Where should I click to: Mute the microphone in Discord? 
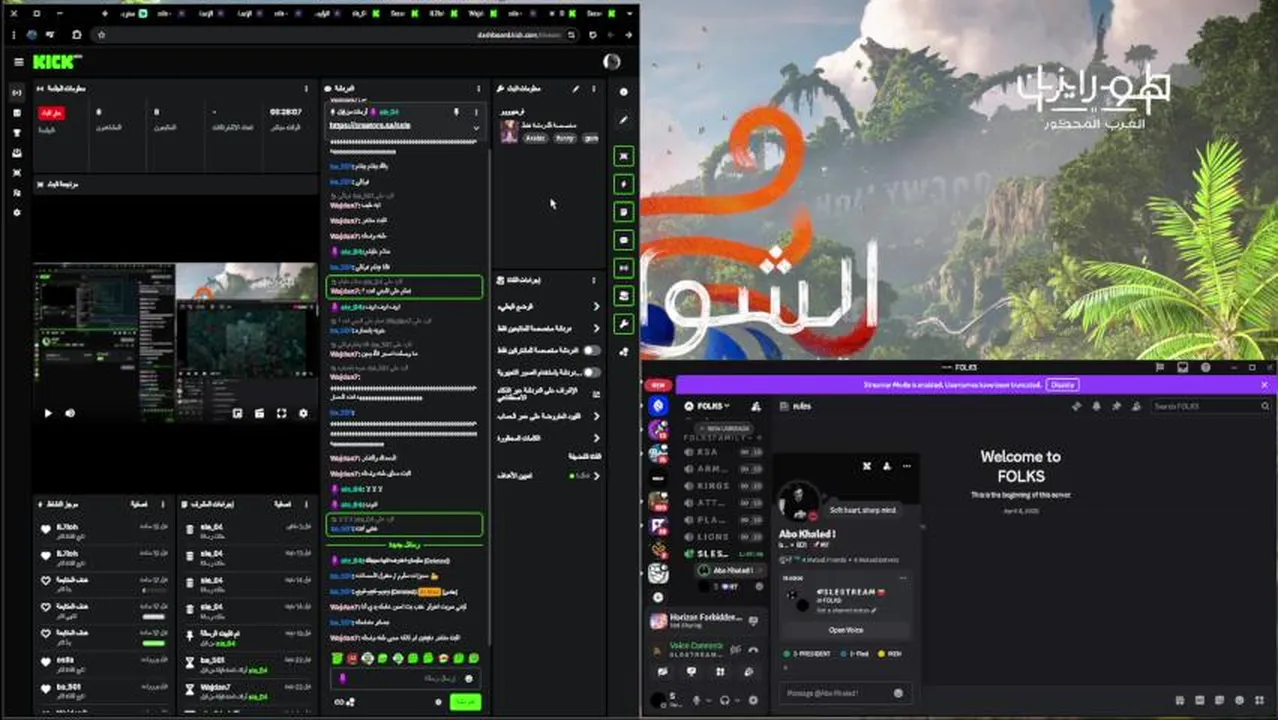[697, 700]
